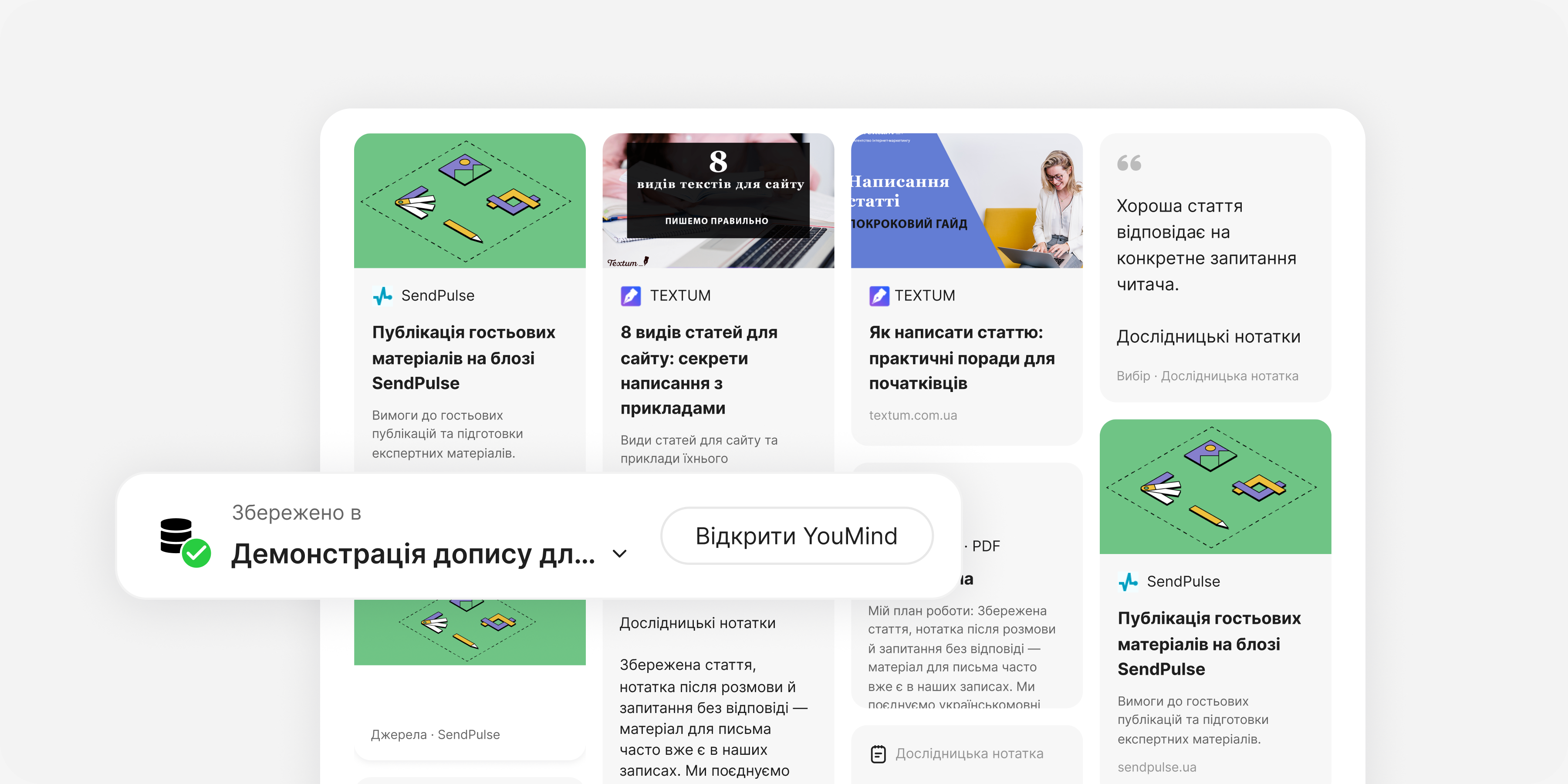Click Дослідницькі нотатки label in quote card
The image size is (1568, 784).
pos(1208,337)
